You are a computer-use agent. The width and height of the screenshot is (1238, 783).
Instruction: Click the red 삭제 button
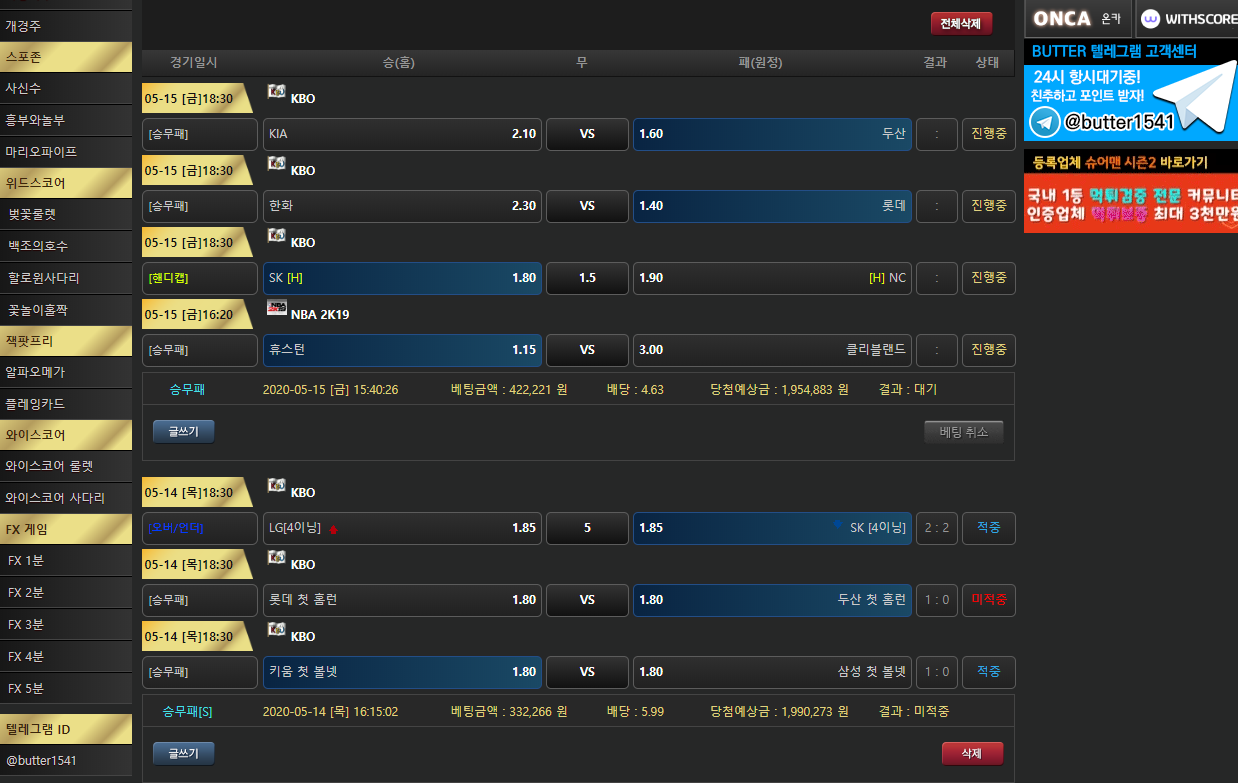pos(971,754)
